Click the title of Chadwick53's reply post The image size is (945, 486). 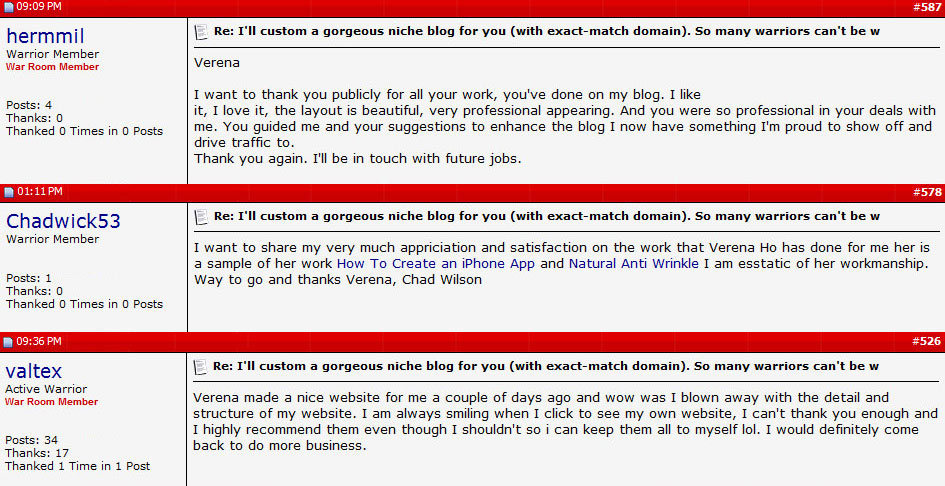click(547, 216)
